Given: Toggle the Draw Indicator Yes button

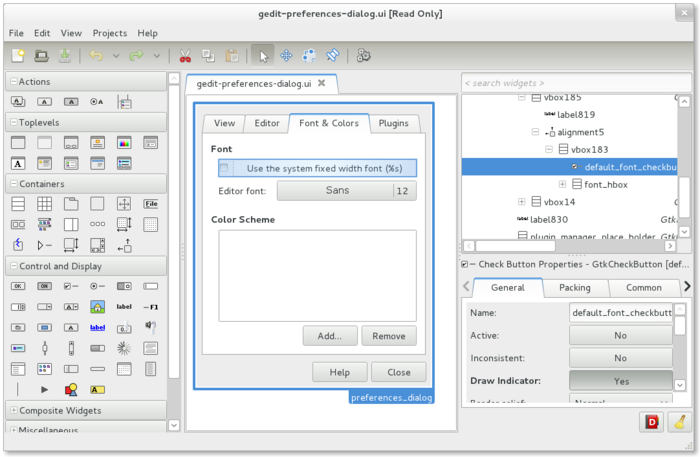Looking at the screenshot, I should [620, 381].
